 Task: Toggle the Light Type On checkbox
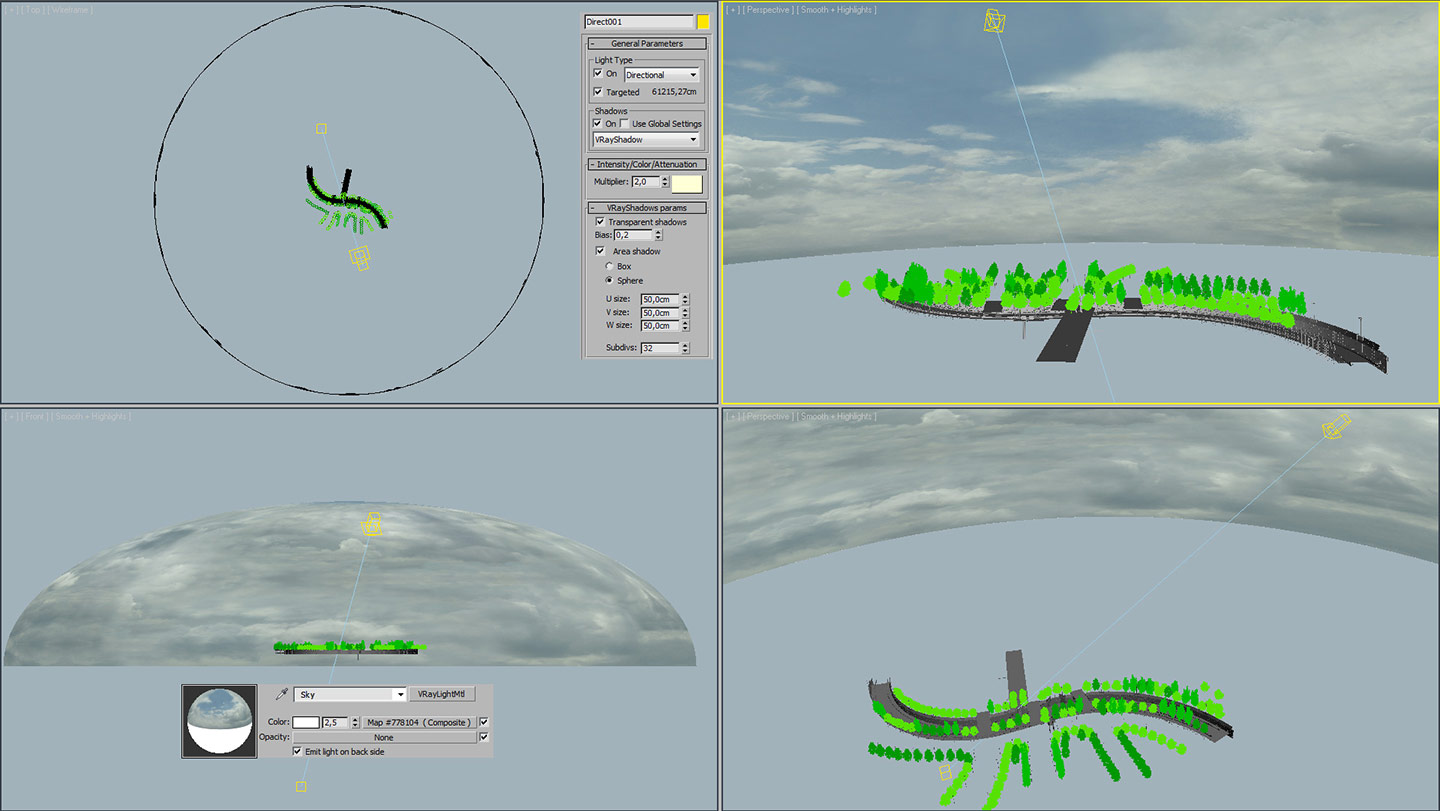pyautogui.click(x=598, y=74)
